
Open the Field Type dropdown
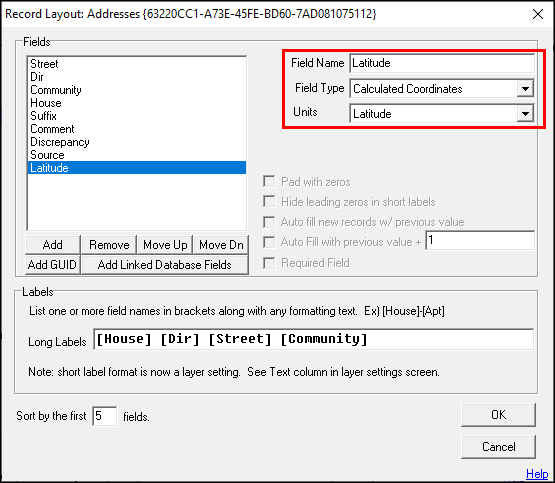pyautogui.click(x=525, y=88)
